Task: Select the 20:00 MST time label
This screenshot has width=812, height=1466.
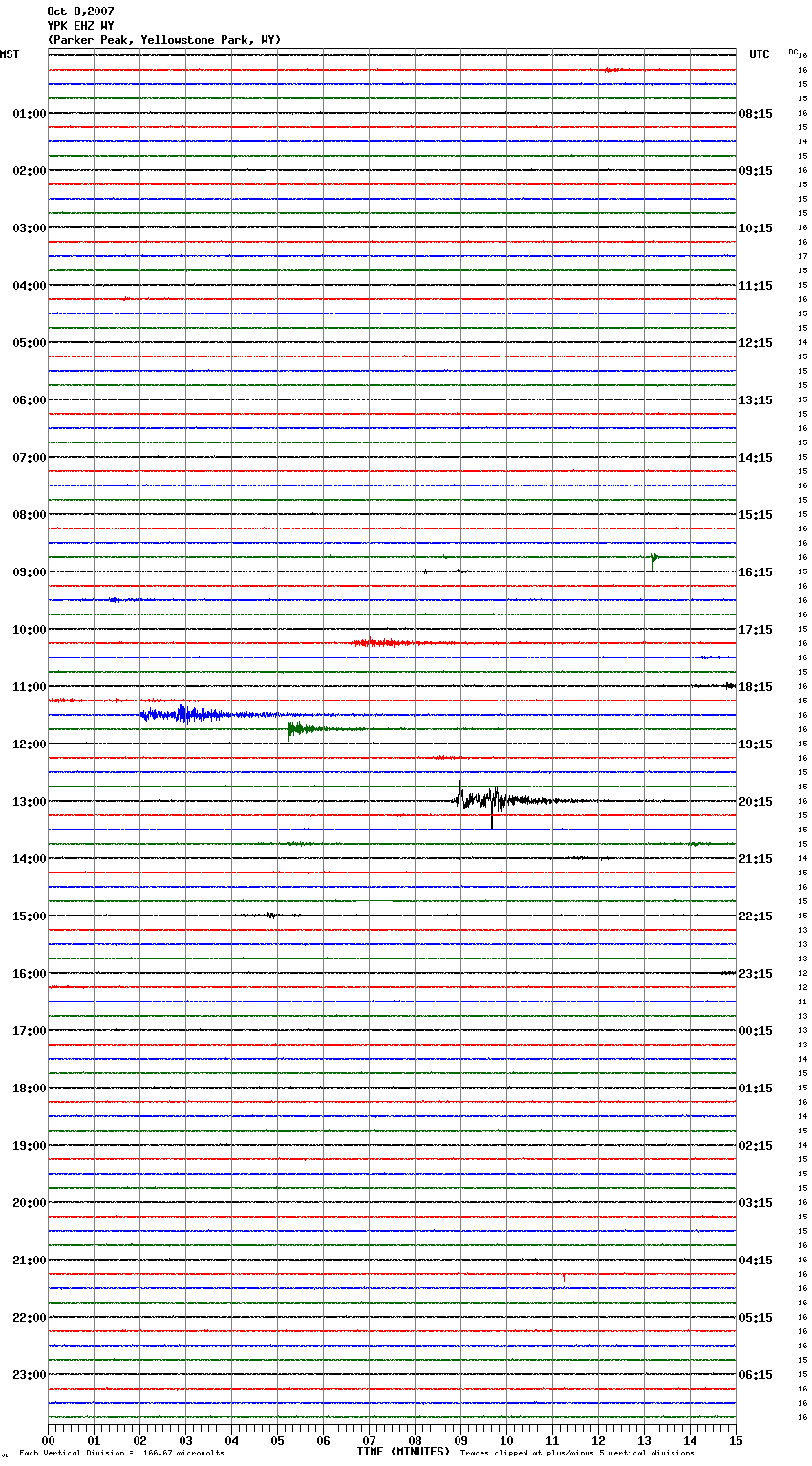Action: (30, 1203)
